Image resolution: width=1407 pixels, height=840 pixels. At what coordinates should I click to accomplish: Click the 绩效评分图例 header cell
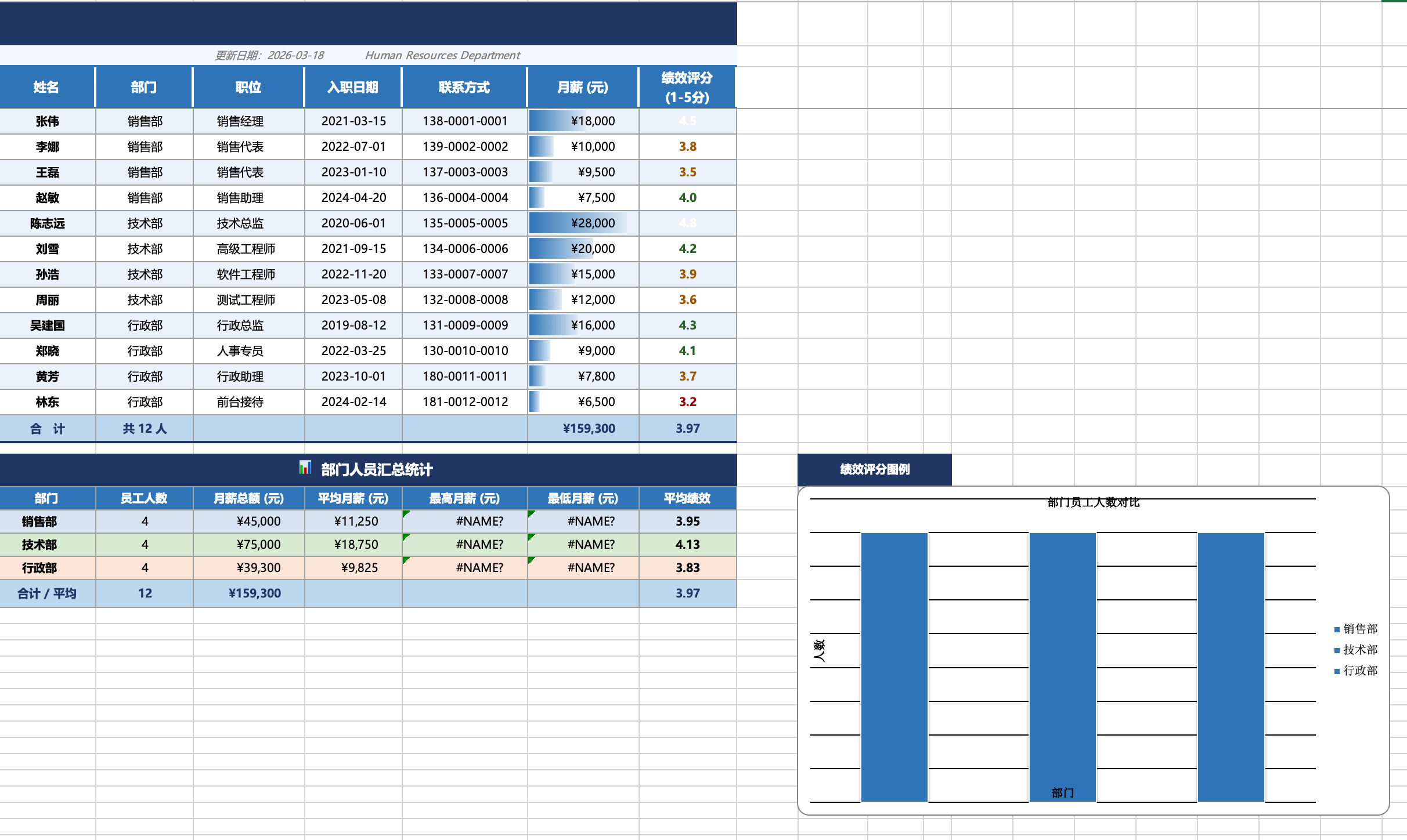coord(874,469)
